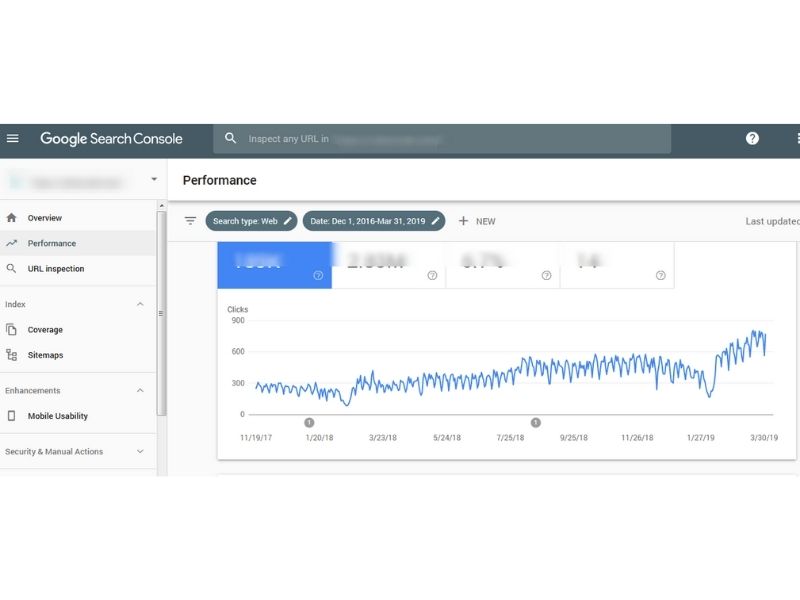Open the hamburger navigation menu
This screenshot has width=800, height=600.
[13, 138]
